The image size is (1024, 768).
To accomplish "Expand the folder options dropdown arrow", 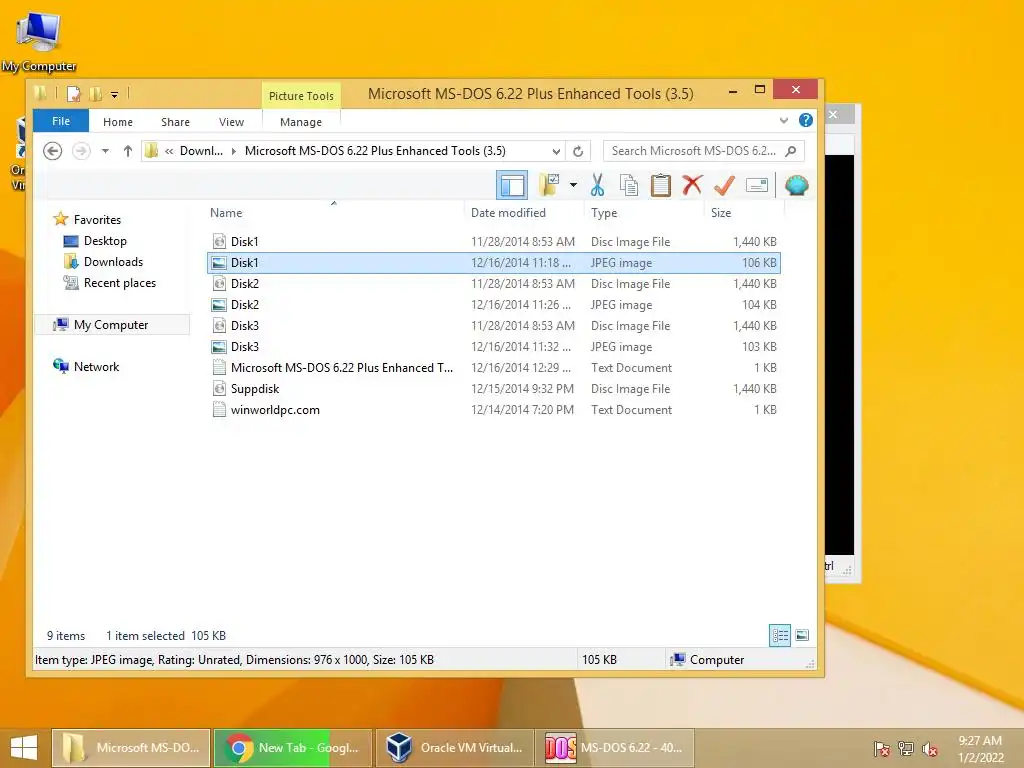I will pyautogui.click(x=573, y=185).
